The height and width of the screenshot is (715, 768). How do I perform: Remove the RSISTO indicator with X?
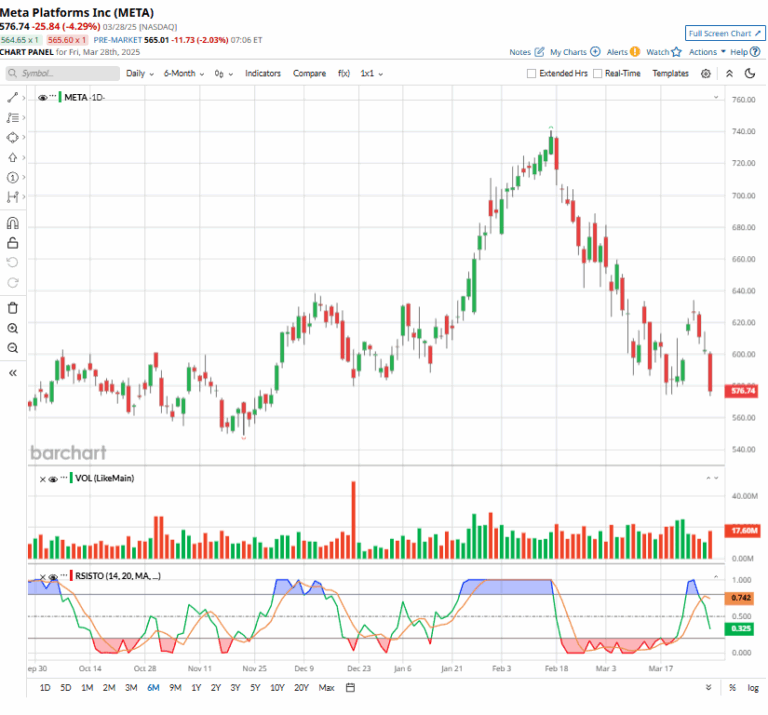(43, 577)
